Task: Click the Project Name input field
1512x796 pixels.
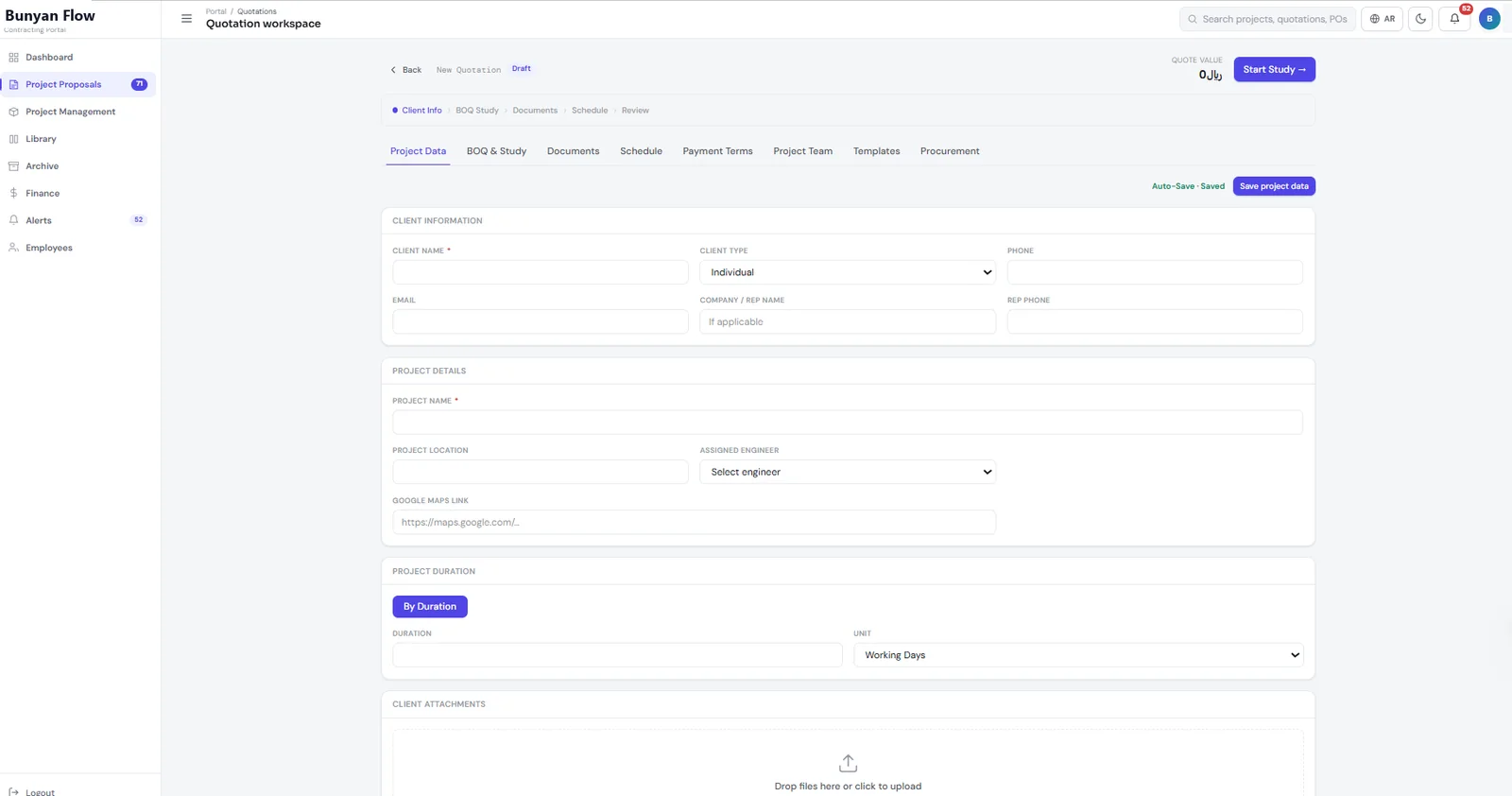Action: click(x=848, y=423)
